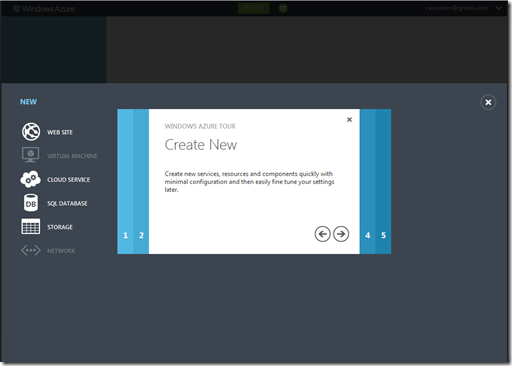Click the Storage grid icon
The height and width of the screenshot is (366, 512).
[31, 227]
